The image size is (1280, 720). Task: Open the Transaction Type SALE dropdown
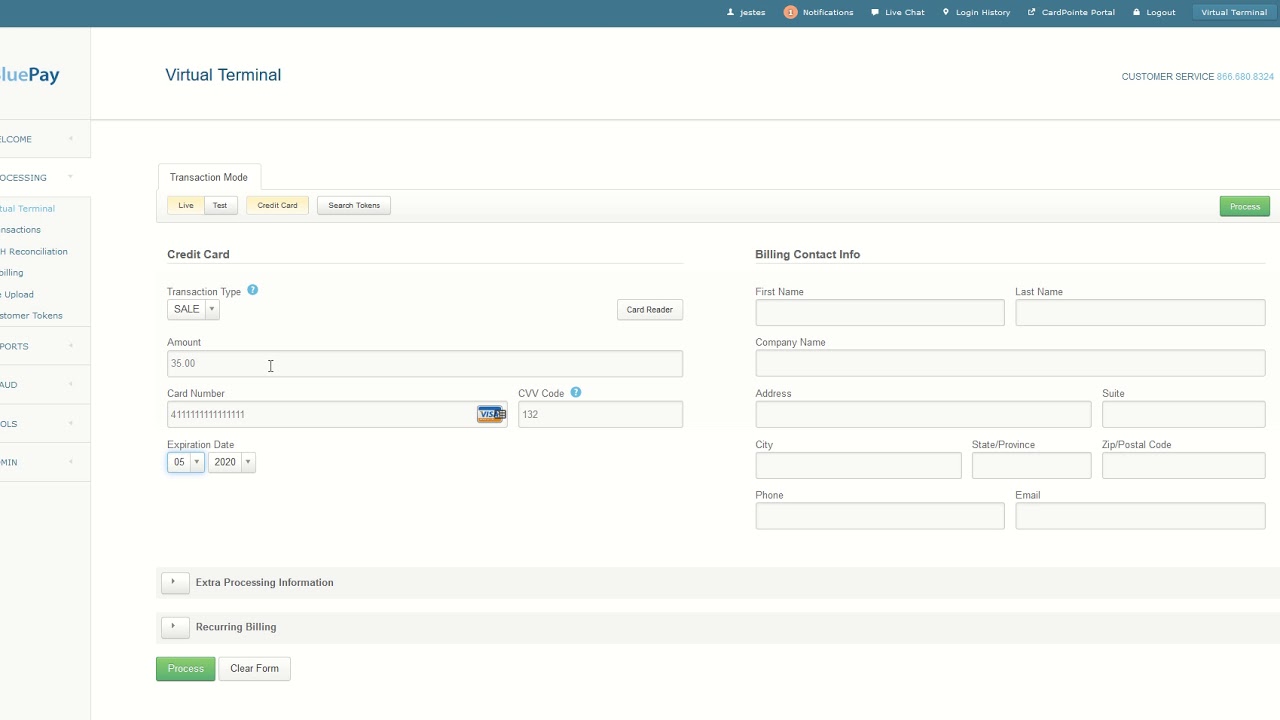click(x=193, y=309)
